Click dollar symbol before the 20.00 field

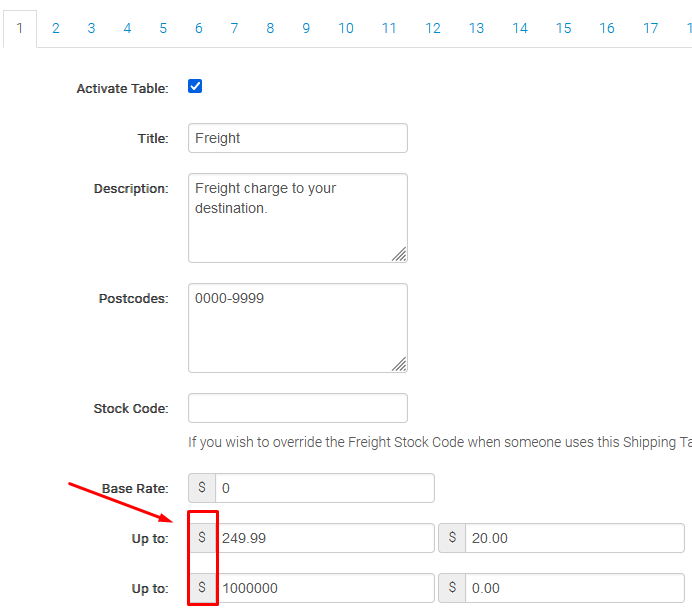coord(452,538)
